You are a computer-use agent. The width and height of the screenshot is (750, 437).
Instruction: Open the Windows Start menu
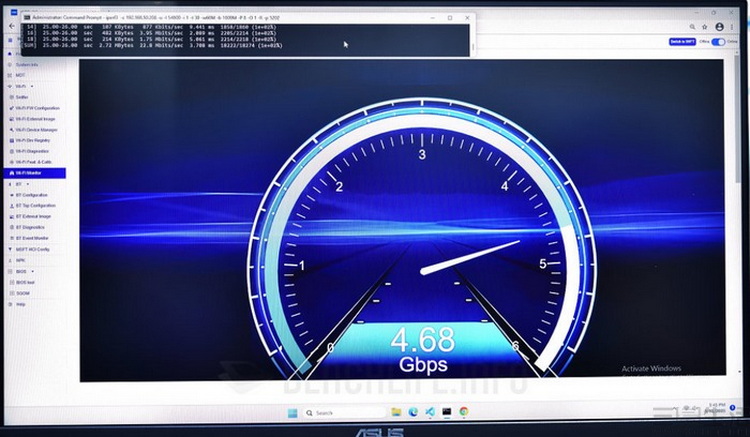click(x=292, y=413)
